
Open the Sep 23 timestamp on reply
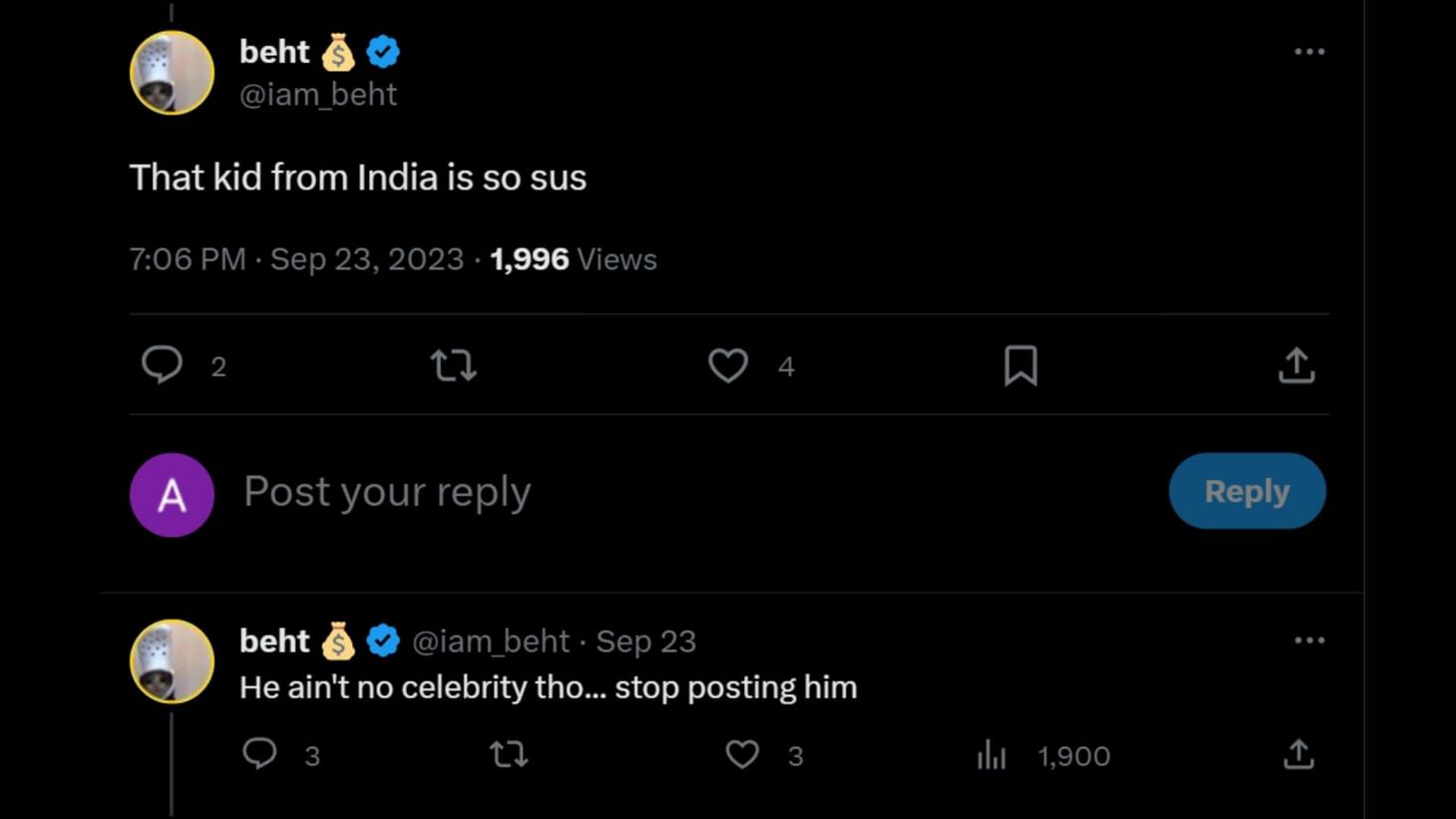(646, 641)
